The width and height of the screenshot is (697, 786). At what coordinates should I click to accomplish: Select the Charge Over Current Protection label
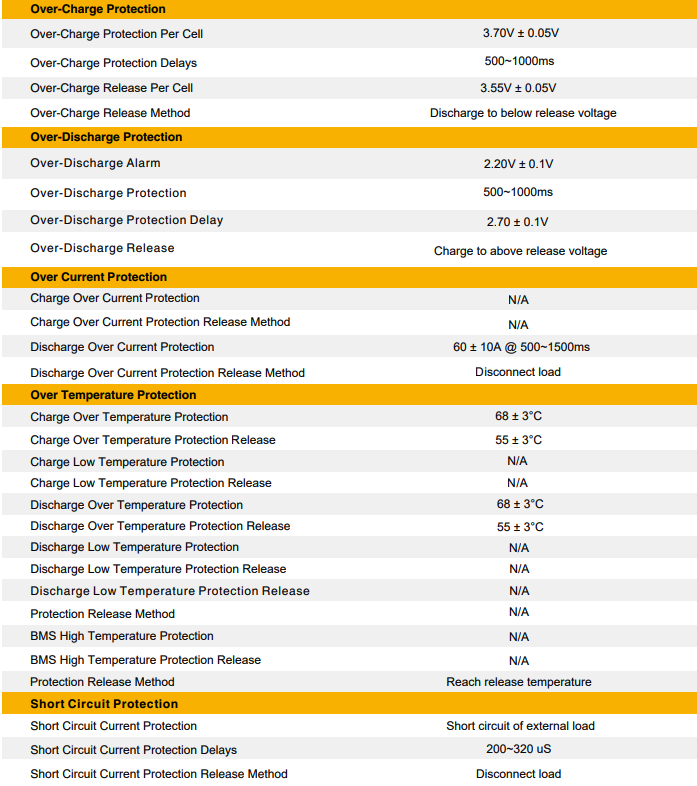[115, 298]
